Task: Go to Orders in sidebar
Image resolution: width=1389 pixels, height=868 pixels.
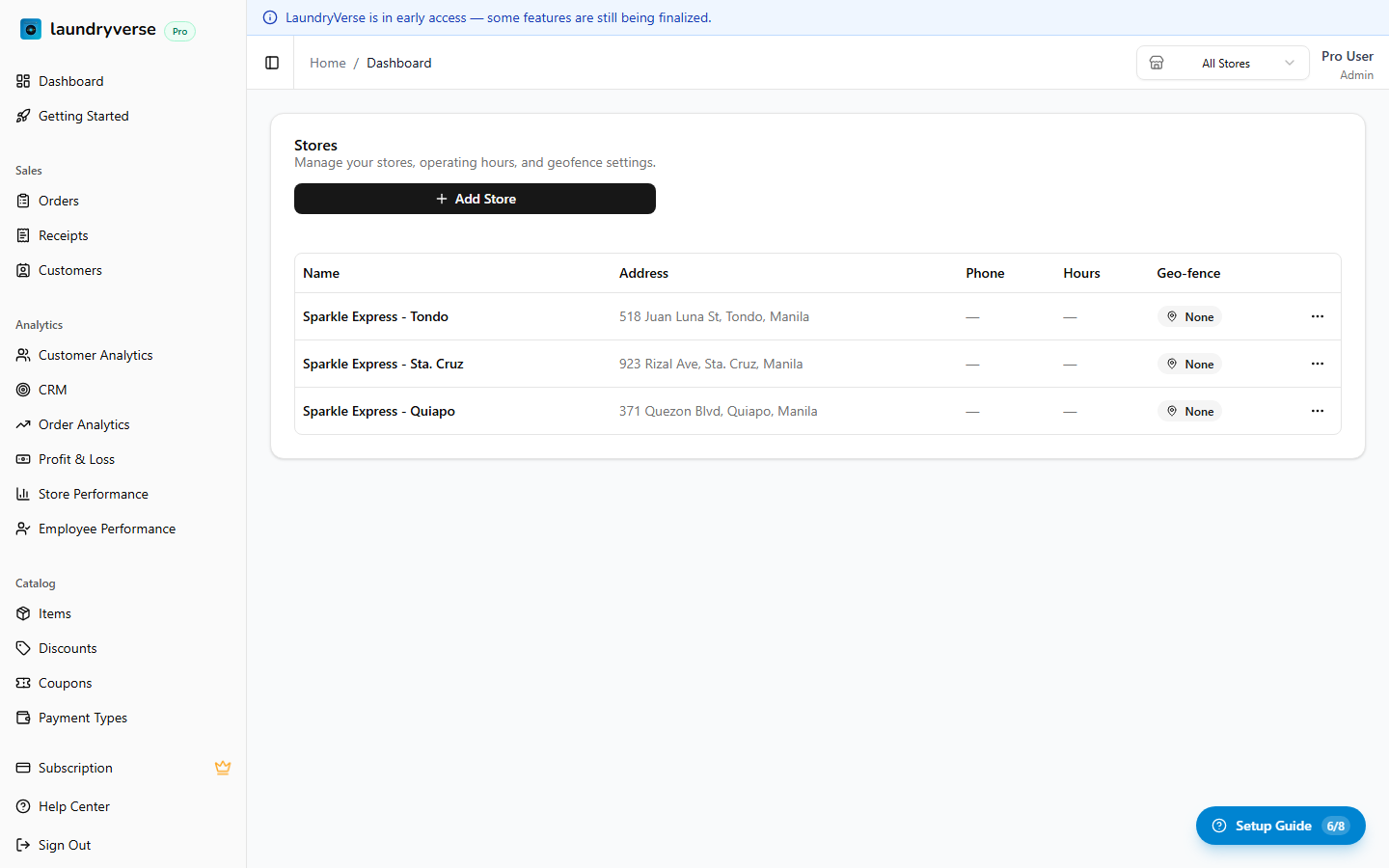Action: tap(59, 201)
